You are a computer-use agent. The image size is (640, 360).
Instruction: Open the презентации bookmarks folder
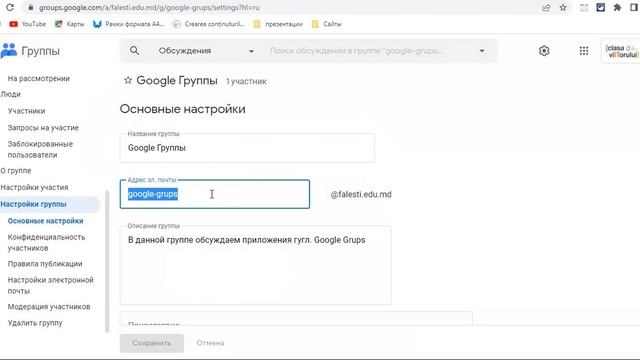(x=278, y=24)
